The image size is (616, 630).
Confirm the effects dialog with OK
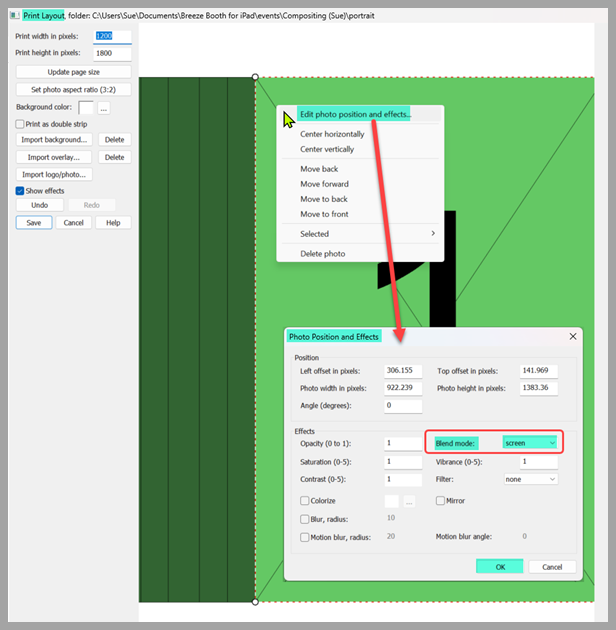pos(500,567)
